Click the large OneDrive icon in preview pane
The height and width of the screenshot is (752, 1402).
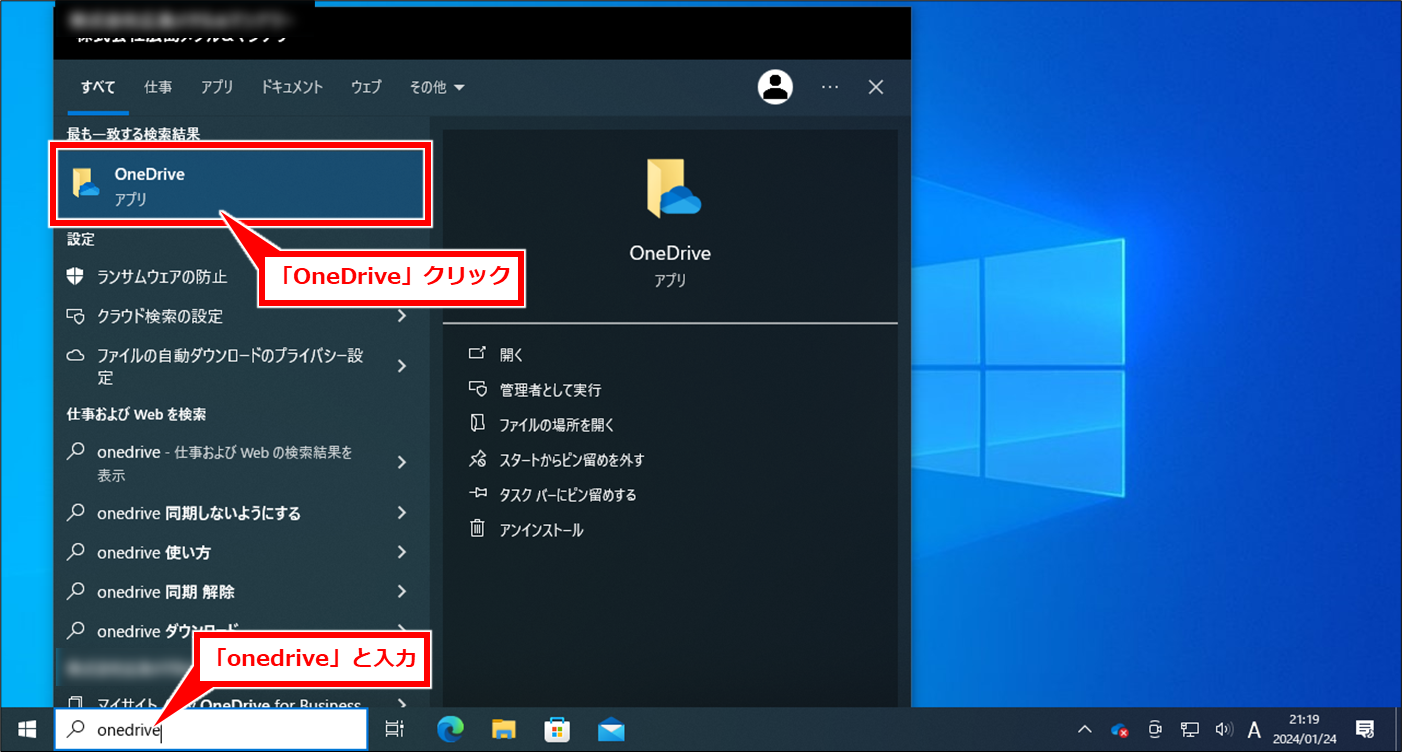tap(673, 188)
